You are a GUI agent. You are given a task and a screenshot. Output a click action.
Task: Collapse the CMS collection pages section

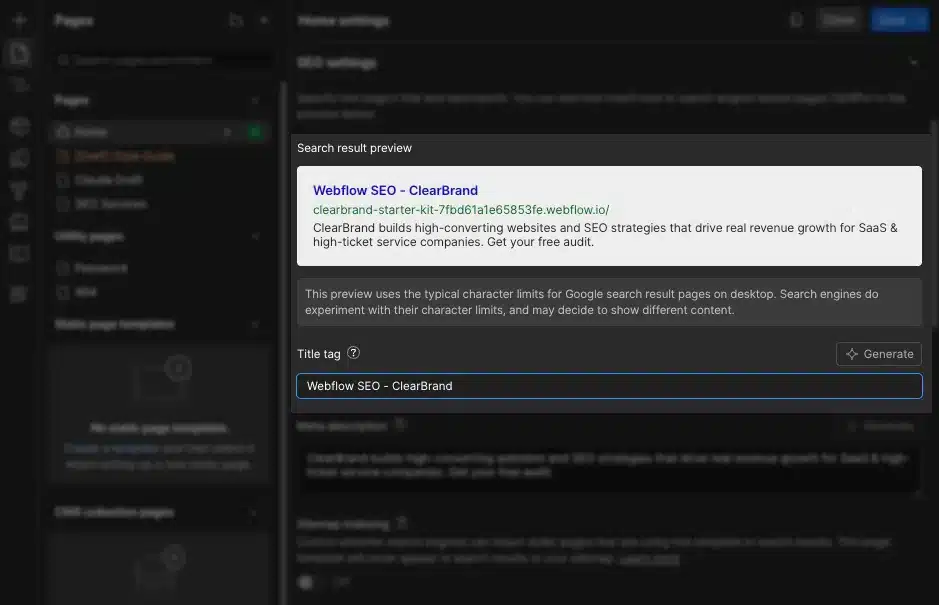255,513
